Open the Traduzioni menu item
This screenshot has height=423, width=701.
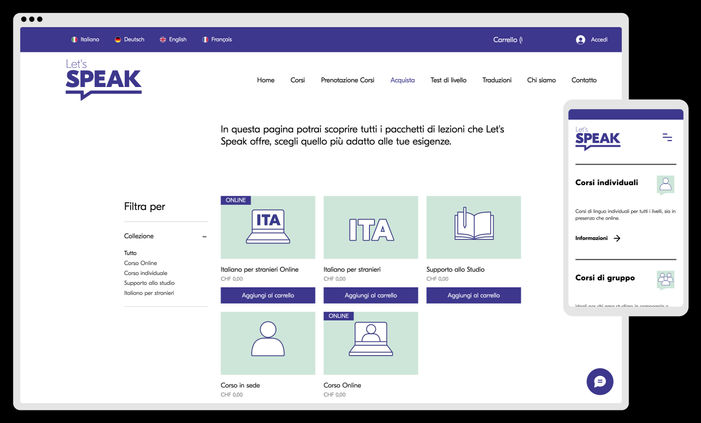[497, 80]
